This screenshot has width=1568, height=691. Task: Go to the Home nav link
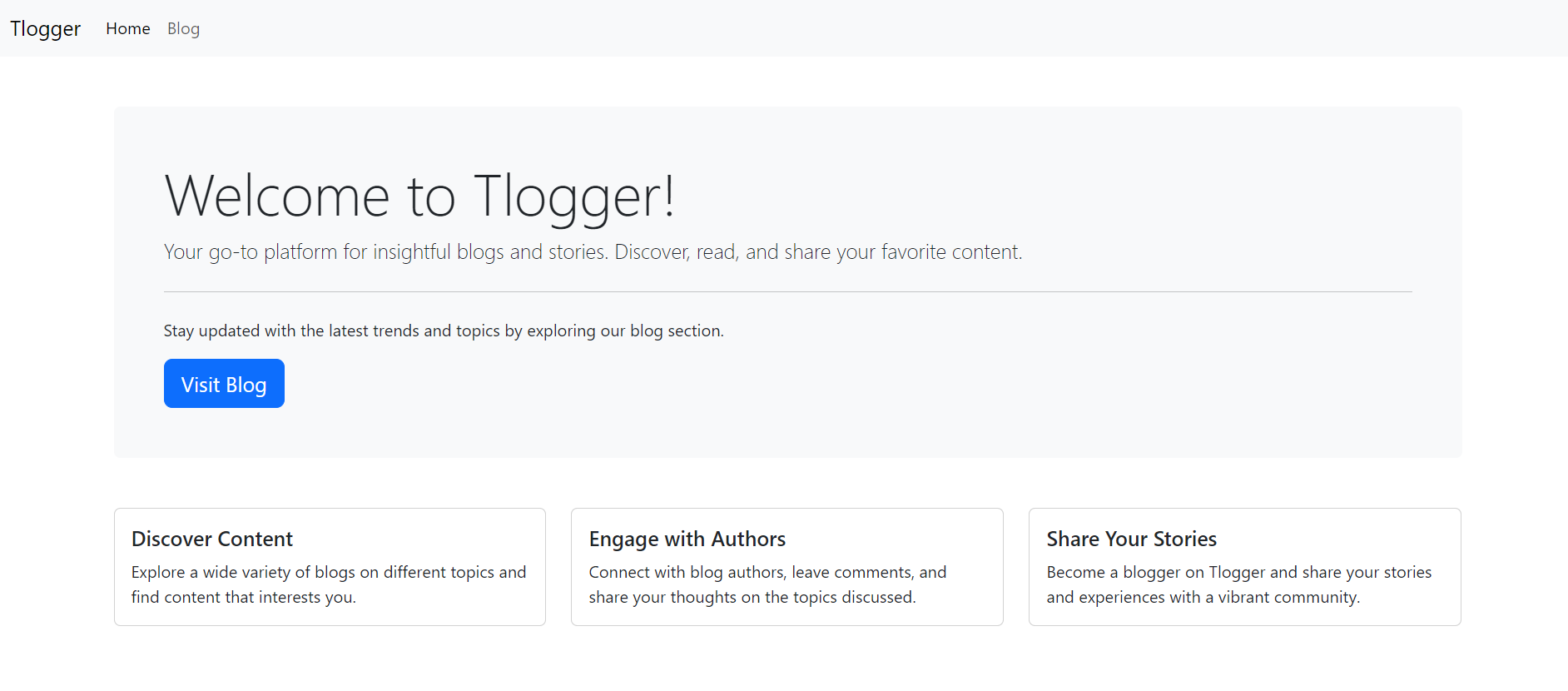coord(127,29)
